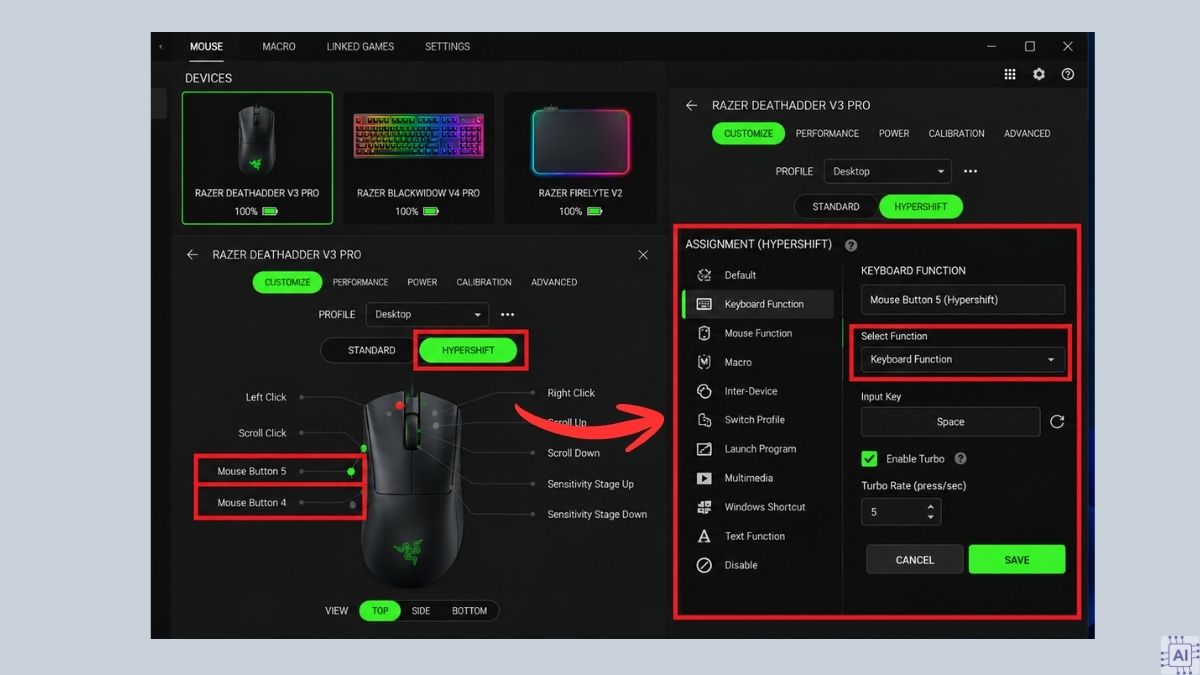Open the Linked Games tab
Screen dimensions: 1200x675
pos(360,46)
